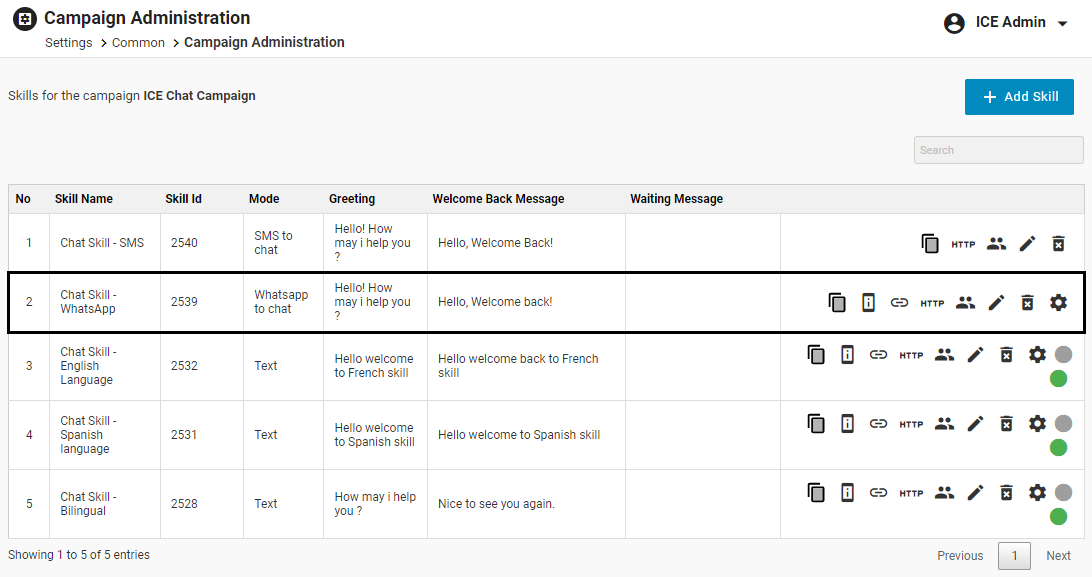Click the Search input field

tap(998, 150)
